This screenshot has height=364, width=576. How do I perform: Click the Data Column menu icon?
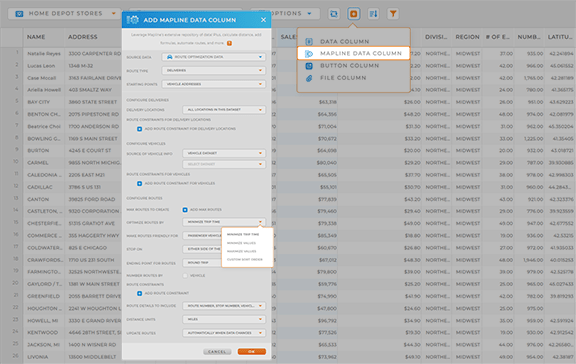click(309, 42)
